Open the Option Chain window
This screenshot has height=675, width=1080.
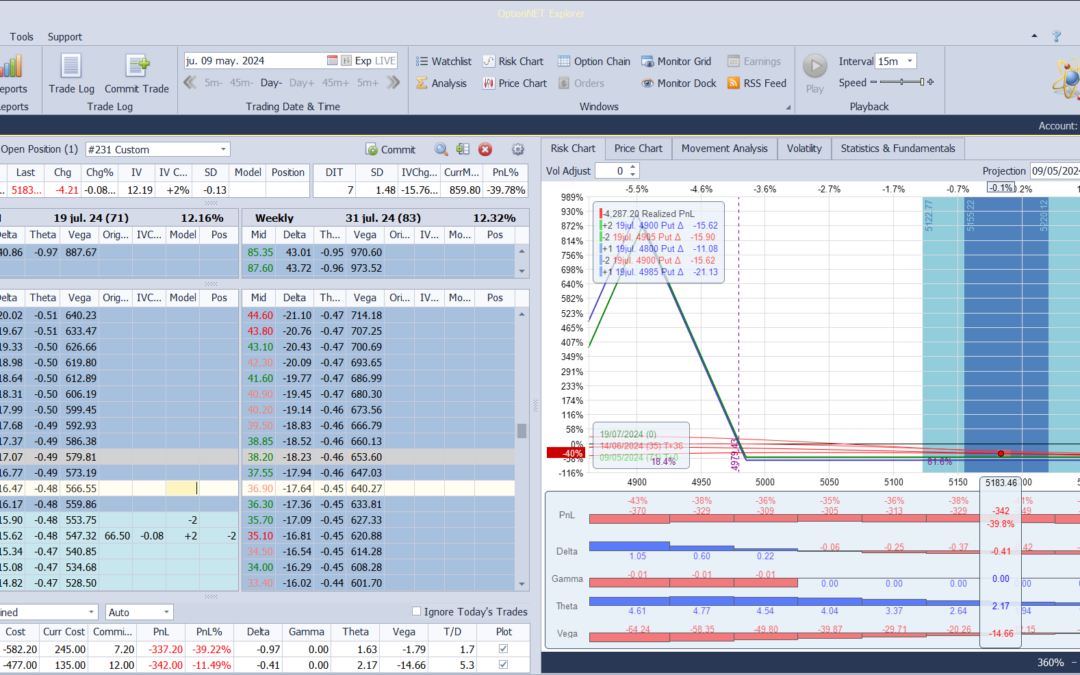pos(594,61)
